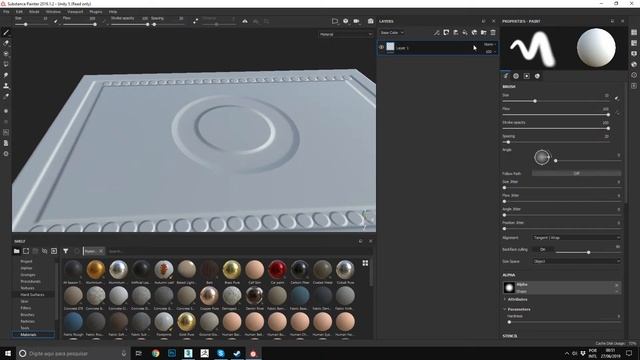The image size is (640, 360).
Task: Open the Mode menu
Action: (x=34, y=12)
